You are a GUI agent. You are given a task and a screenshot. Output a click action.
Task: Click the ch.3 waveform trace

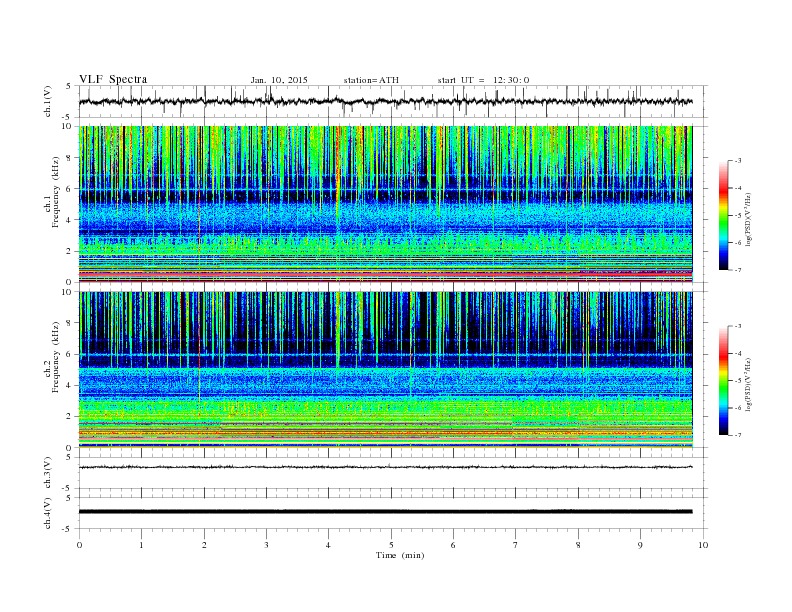click(385, 467)
